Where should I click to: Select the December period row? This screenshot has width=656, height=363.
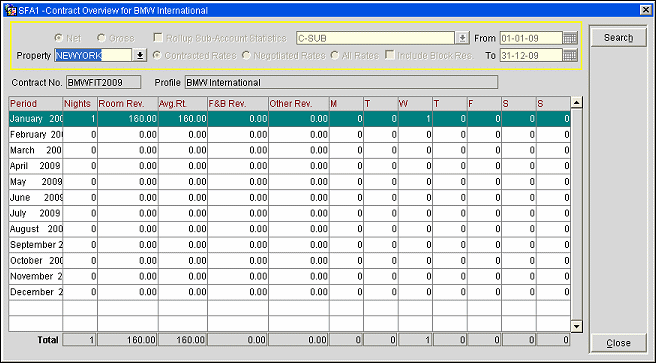click(289, 292)
